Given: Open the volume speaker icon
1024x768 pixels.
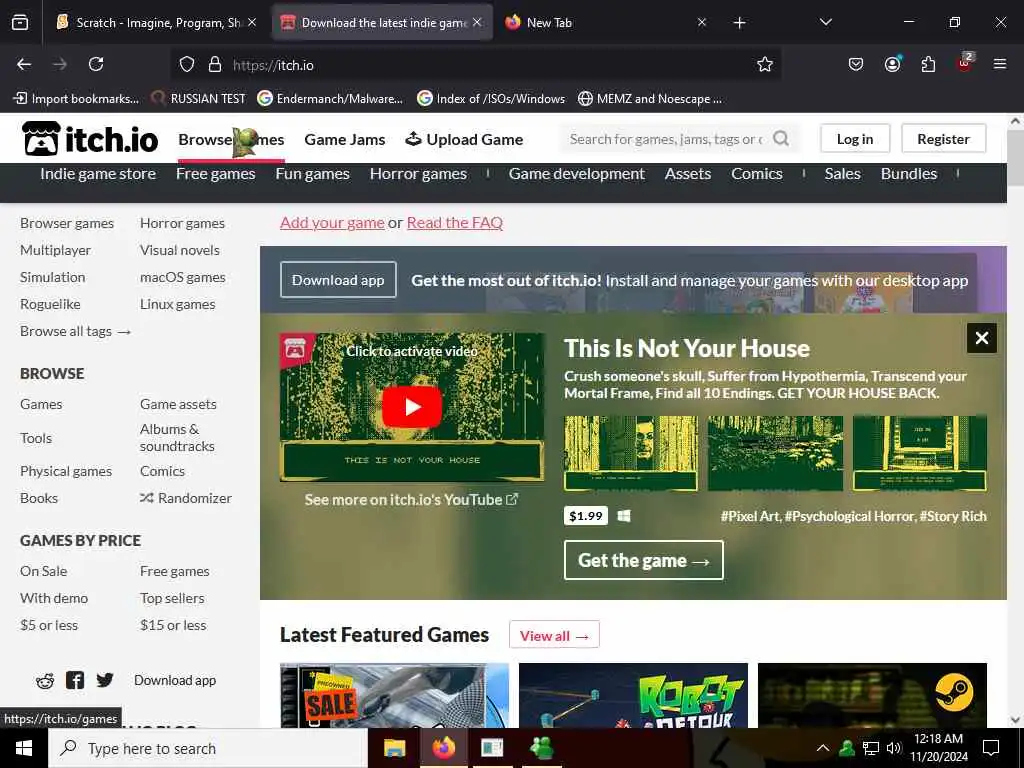Looking at the screenshot, I should 894,748.
